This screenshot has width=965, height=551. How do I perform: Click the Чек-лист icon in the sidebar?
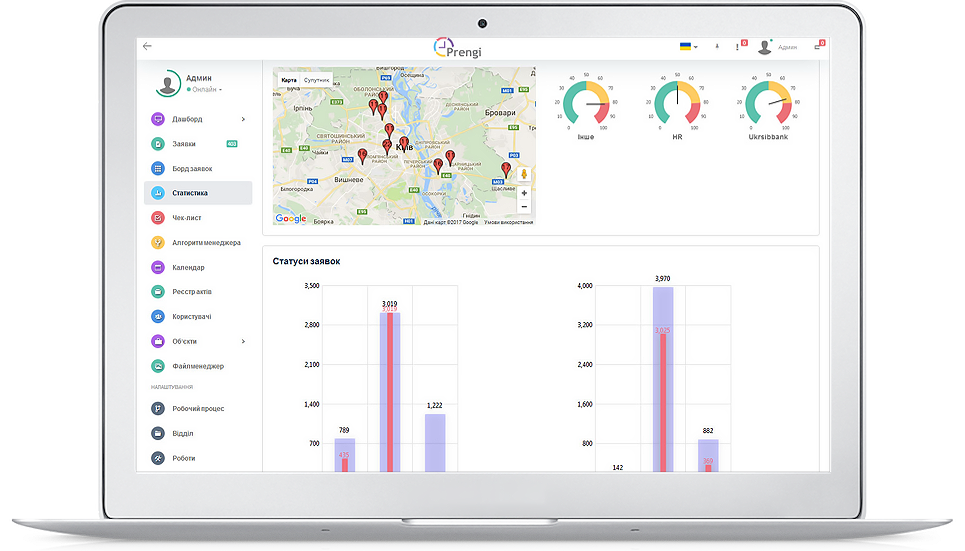pos(158,217)
